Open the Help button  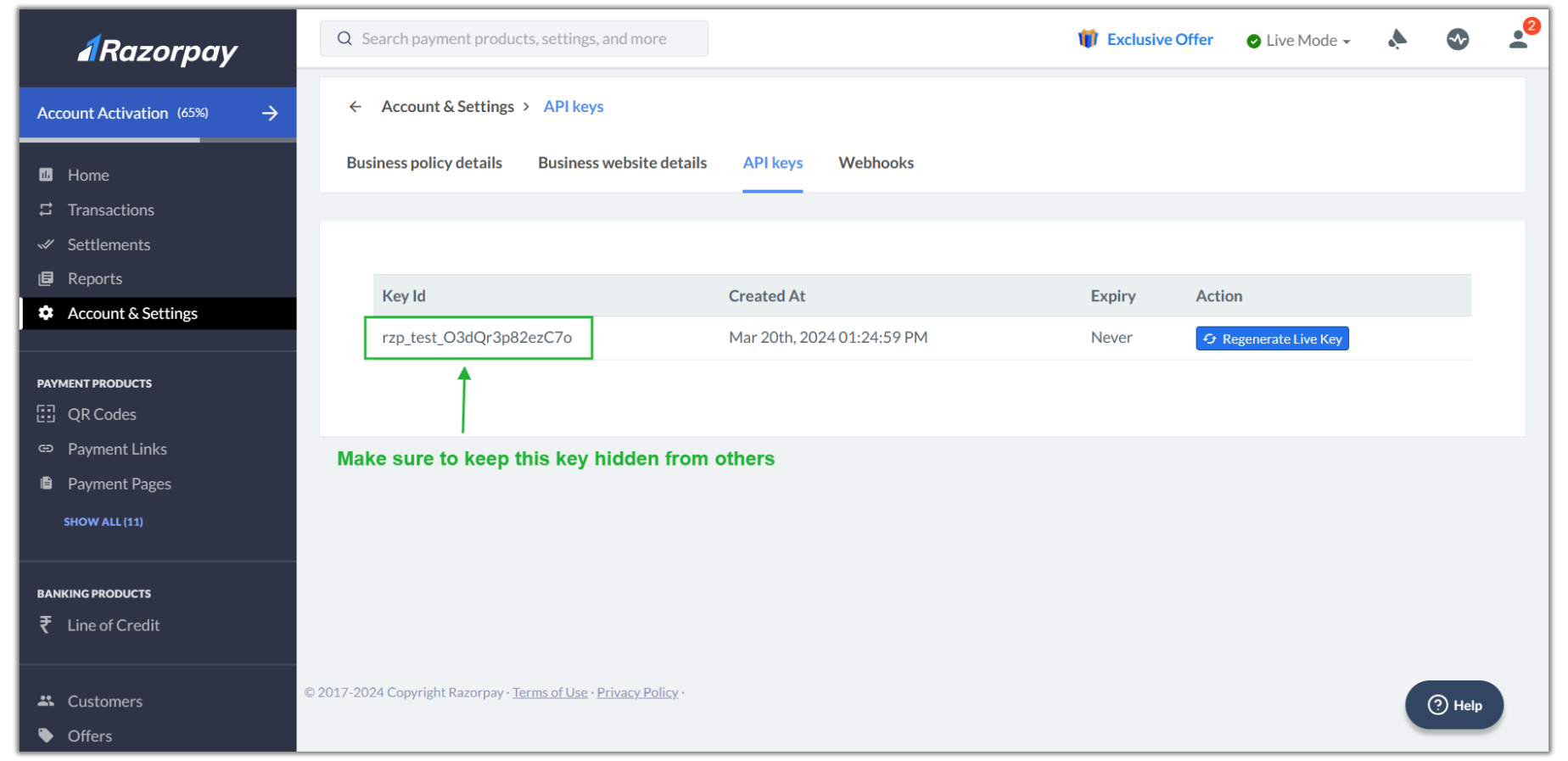click(1454, 705)
